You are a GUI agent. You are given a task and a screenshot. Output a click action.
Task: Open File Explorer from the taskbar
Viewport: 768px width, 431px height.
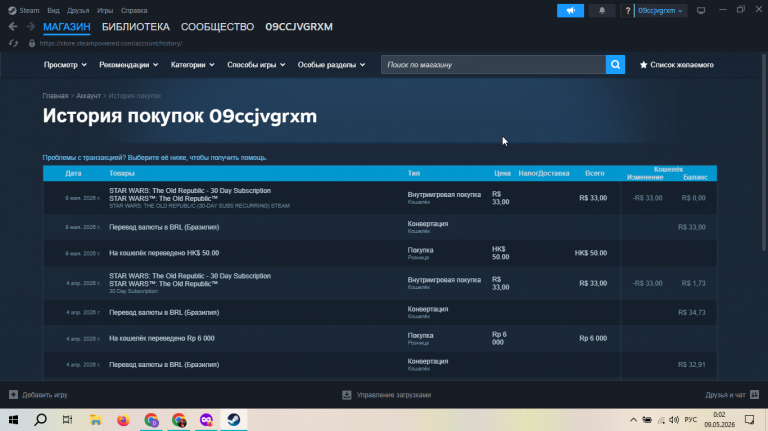click(96, 420)
